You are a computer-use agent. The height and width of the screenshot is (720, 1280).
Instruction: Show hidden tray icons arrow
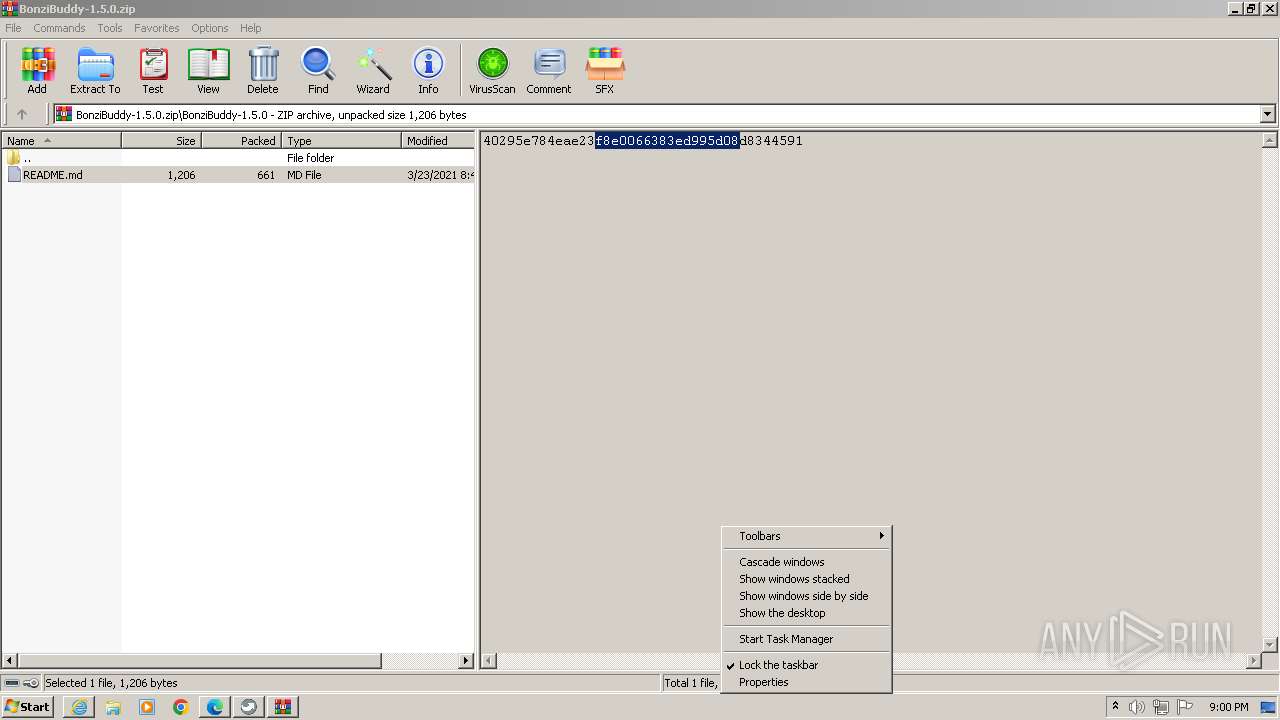coord(1115,707)
